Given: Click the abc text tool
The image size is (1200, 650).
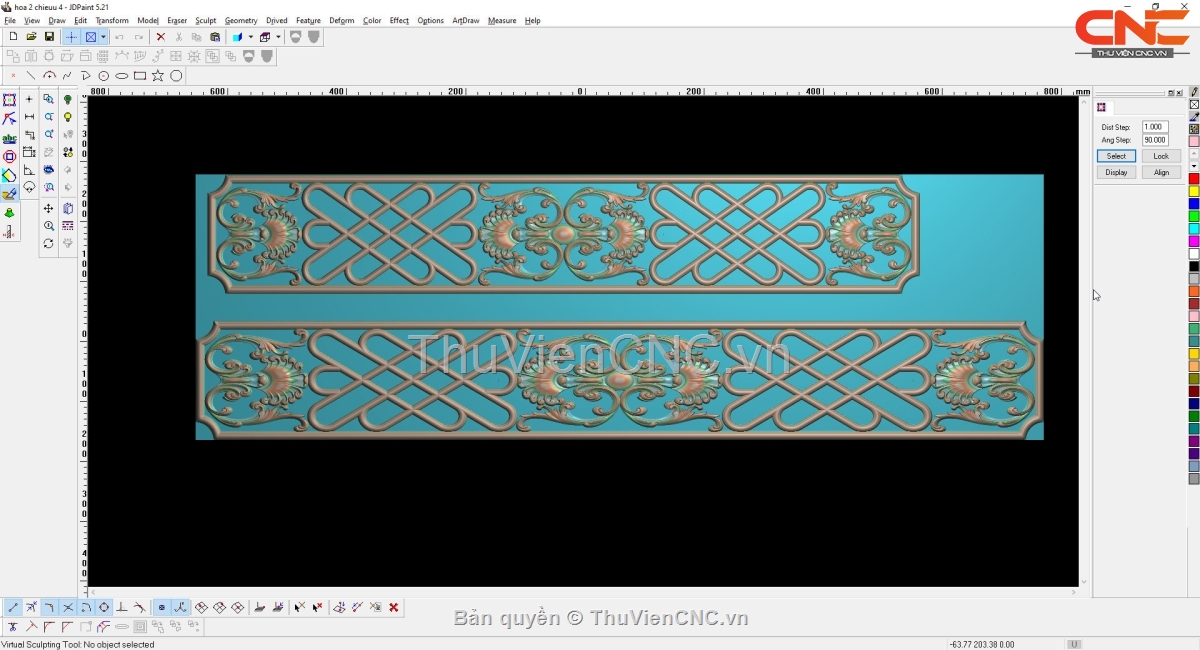Looking at the screenshot, I should pos(9,138).
